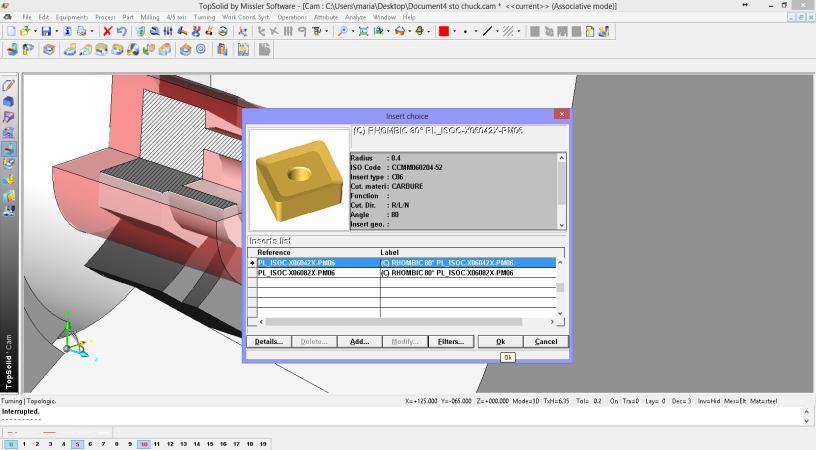Image resolution: width=816 pixels, height=450 pixels.
Task: Click the Save floppy disk icon
Action: coord(46,32)
